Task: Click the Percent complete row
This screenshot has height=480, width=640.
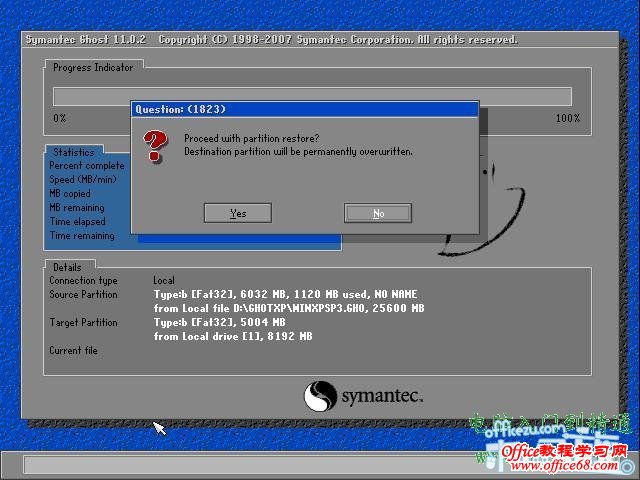Action: click(x=87, y=166)
